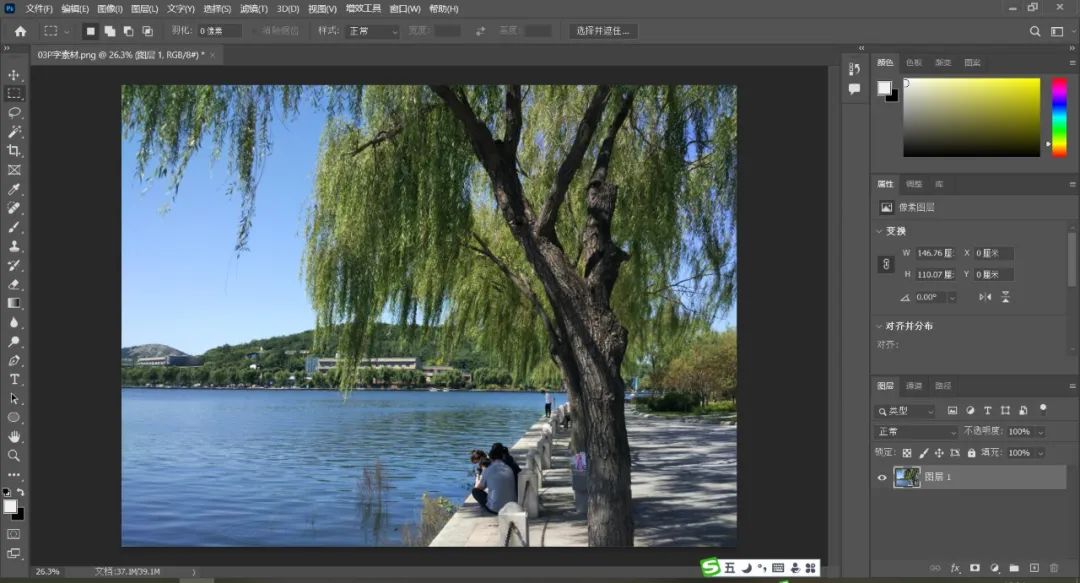This screenshot has width=1080, height=583.
Task: Open the 样式 dropdown in options bar
Action: 372,31
